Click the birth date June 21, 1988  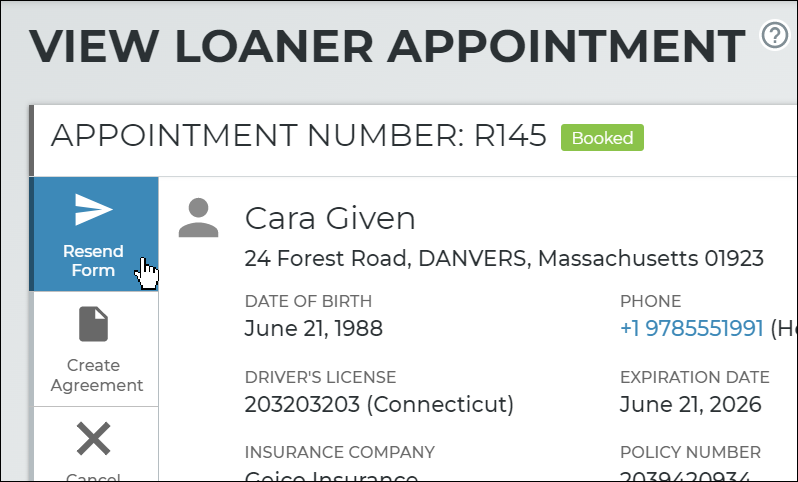pyautogui.click(x=313, y=328)
